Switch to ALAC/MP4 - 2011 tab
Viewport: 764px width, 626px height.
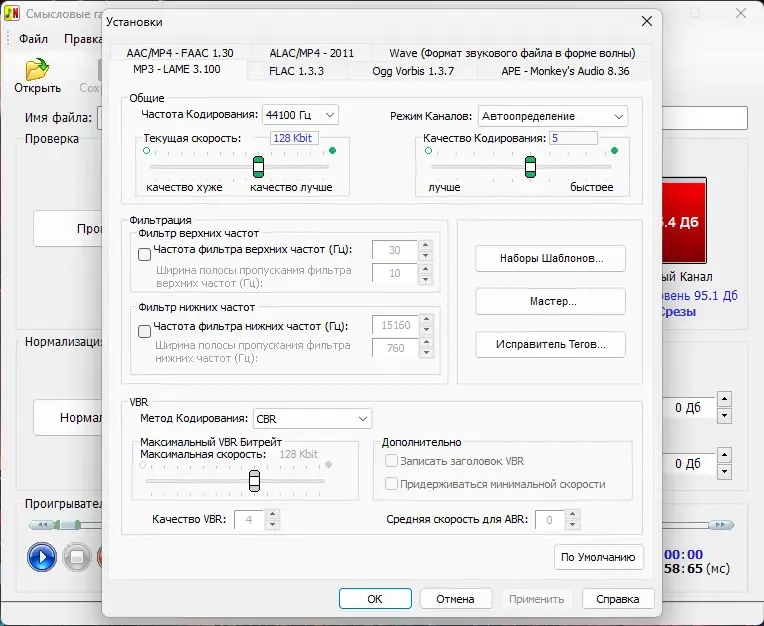pyautogui.click(x=312, y=53)
